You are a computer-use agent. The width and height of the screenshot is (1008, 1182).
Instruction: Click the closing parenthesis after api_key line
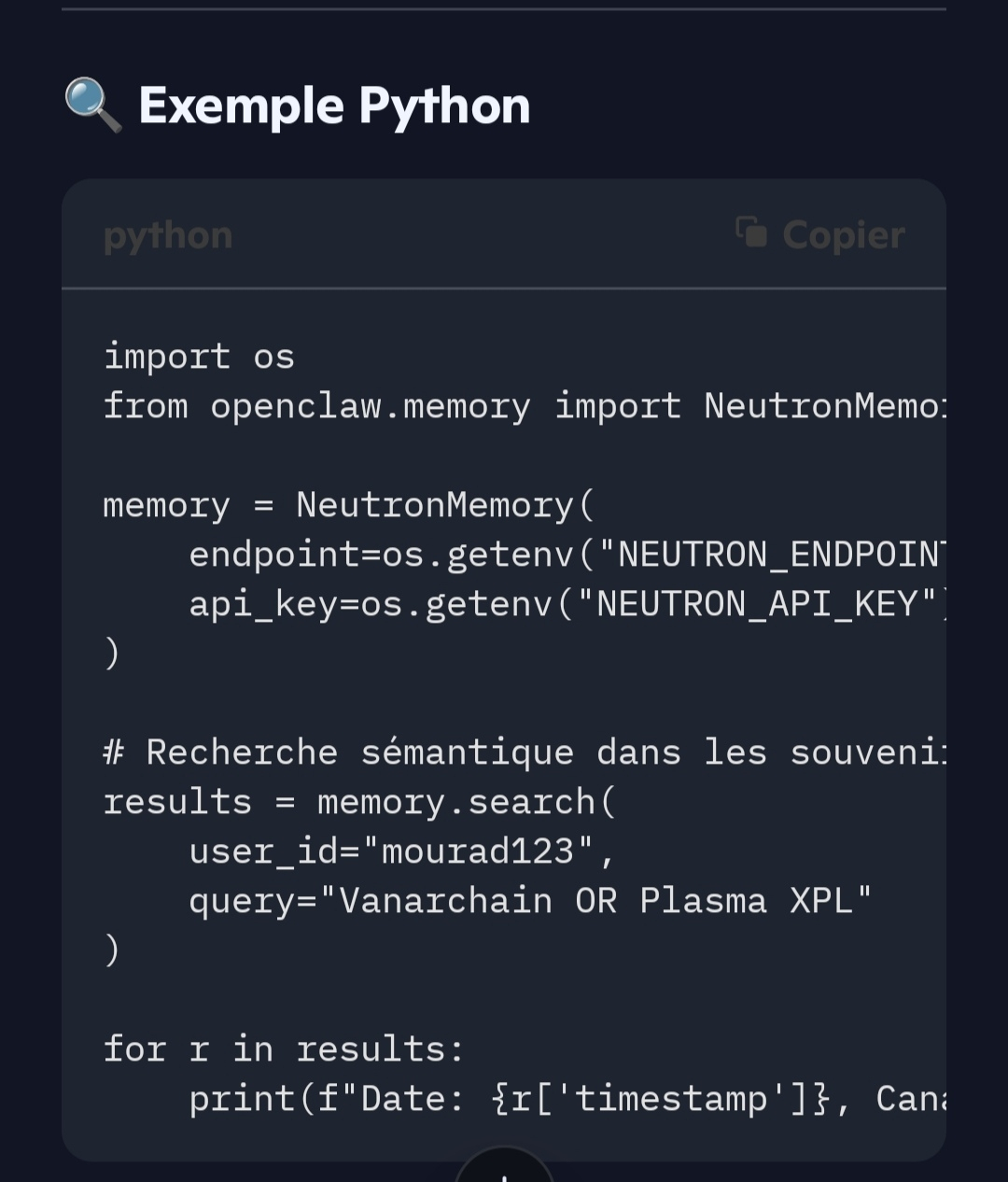112,654
